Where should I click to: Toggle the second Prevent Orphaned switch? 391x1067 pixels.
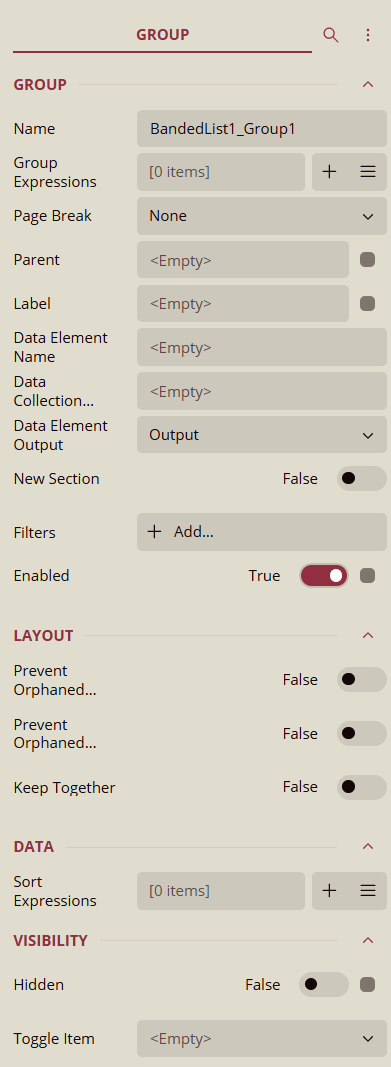point(362,733)
